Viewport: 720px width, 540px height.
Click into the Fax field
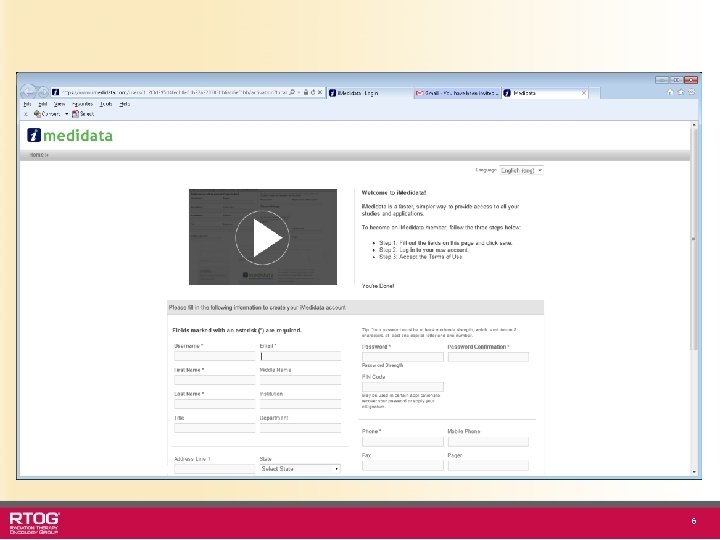[x=403, y=466]
